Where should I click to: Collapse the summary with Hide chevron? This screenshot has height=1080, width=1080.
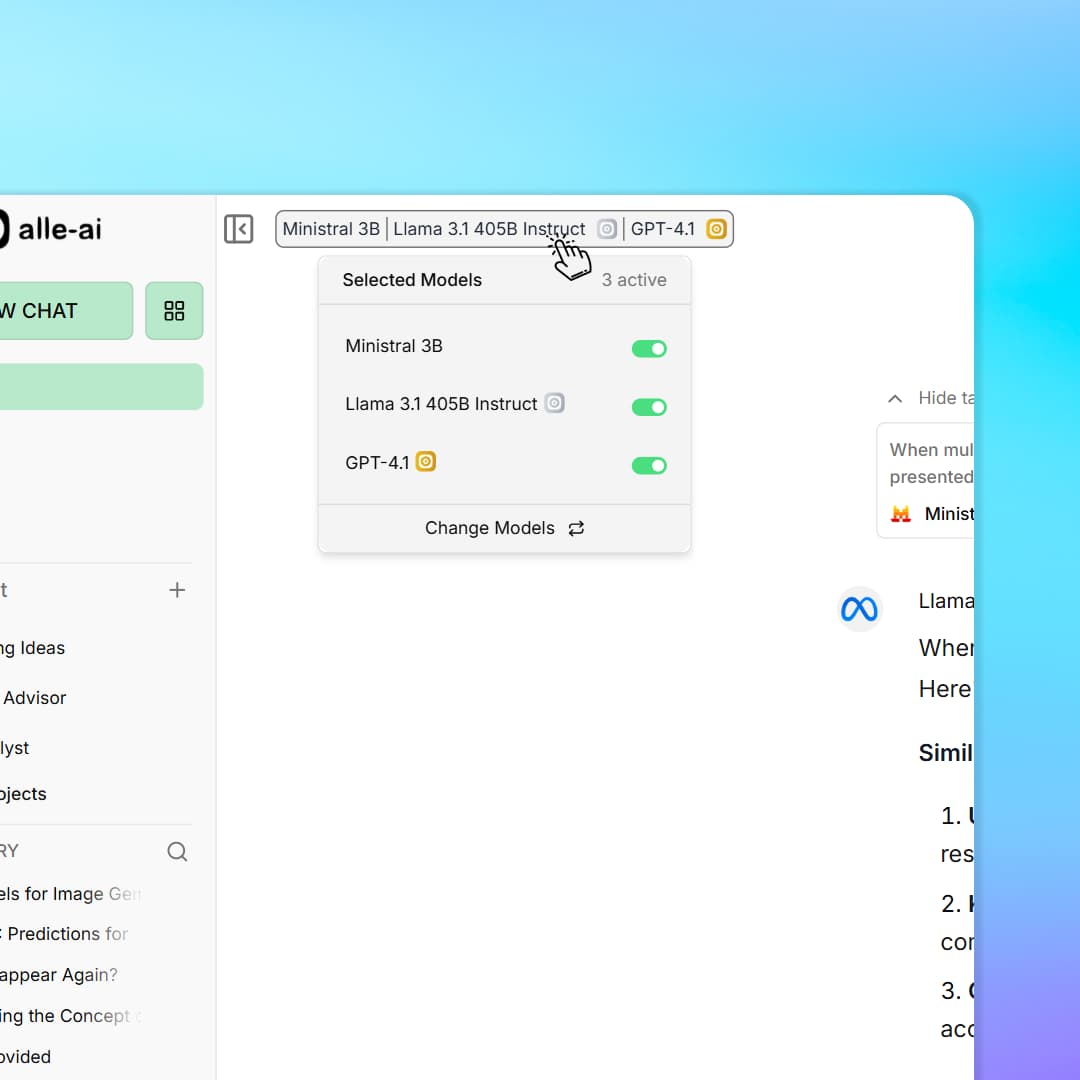(894, 398)
